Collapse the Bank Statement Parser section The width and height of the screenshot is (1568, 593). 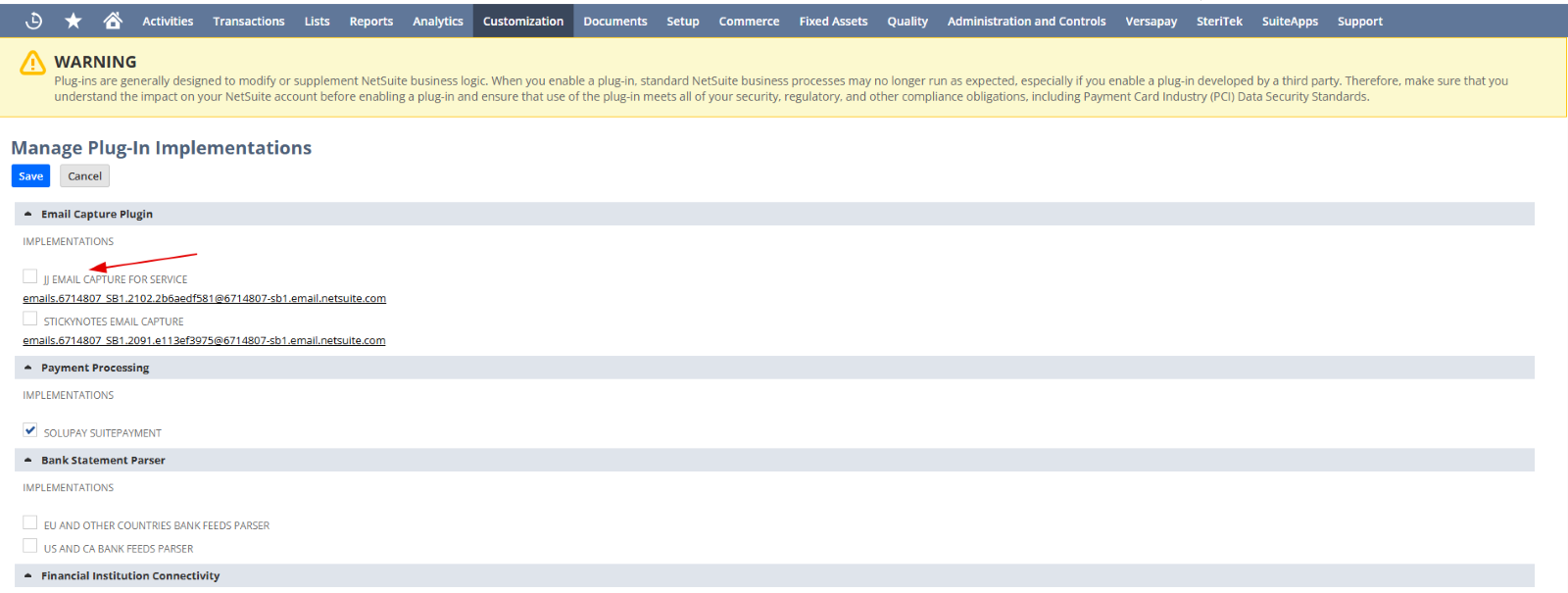(x=28, y=460)
